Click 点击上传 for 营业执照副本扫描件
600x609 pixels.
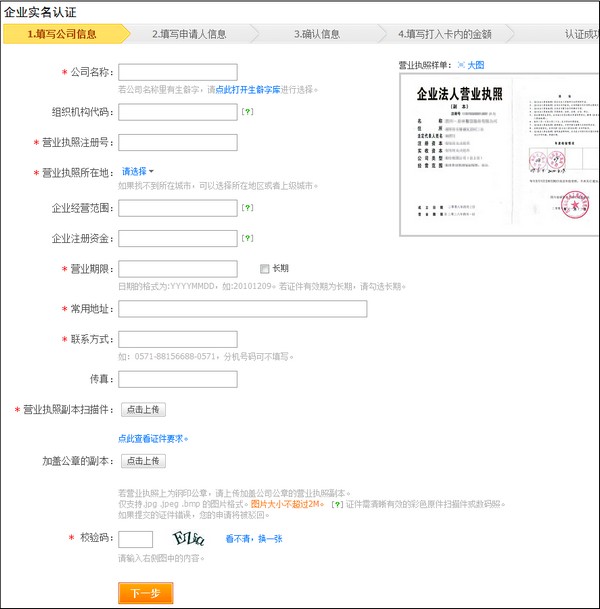tap(143, 409)
